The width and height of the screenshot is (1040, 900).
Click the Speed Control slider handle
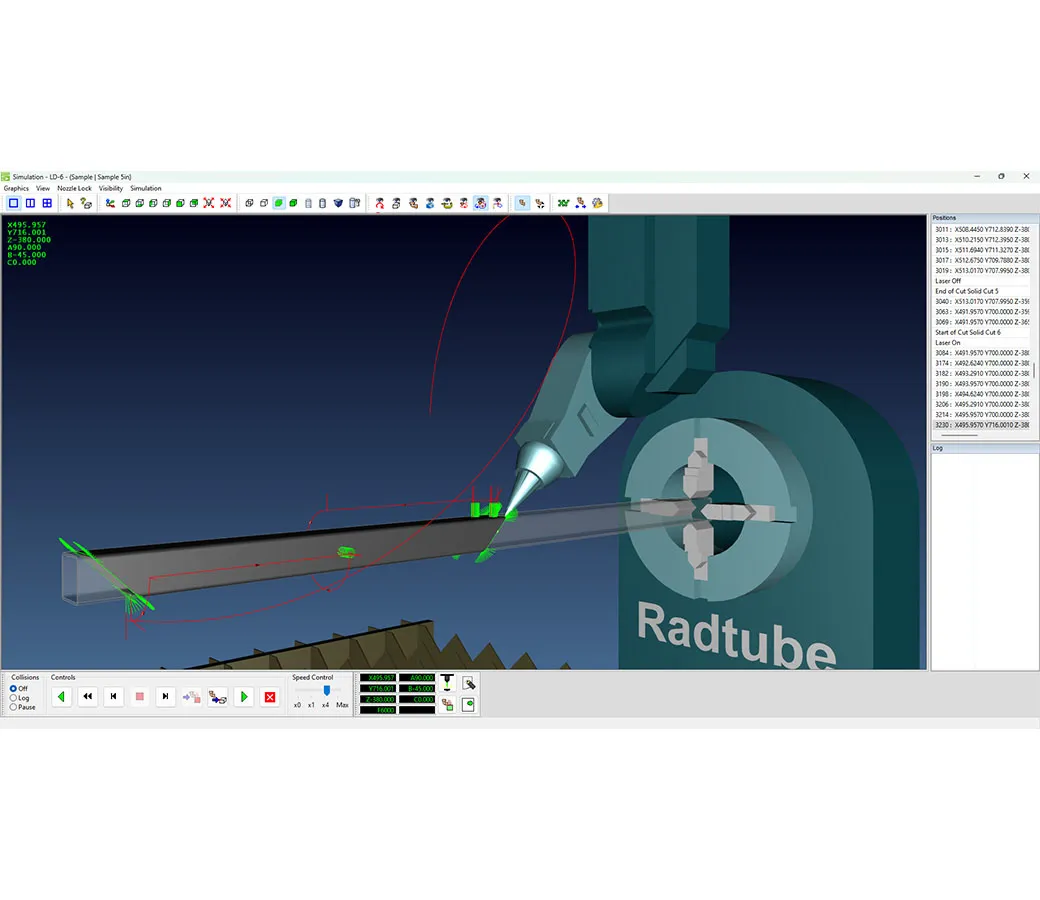326,690
